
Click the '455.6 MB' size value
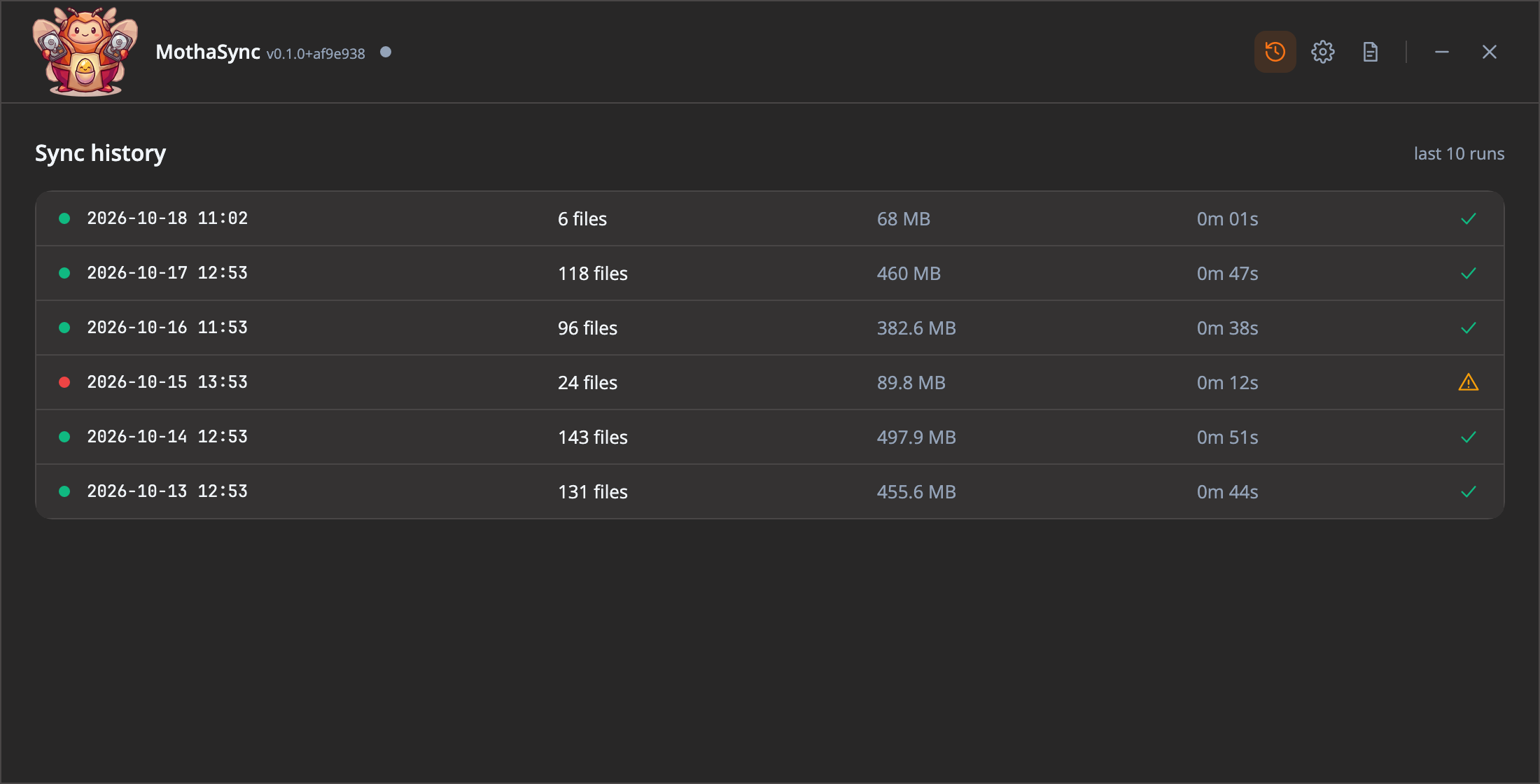(916, 492)
